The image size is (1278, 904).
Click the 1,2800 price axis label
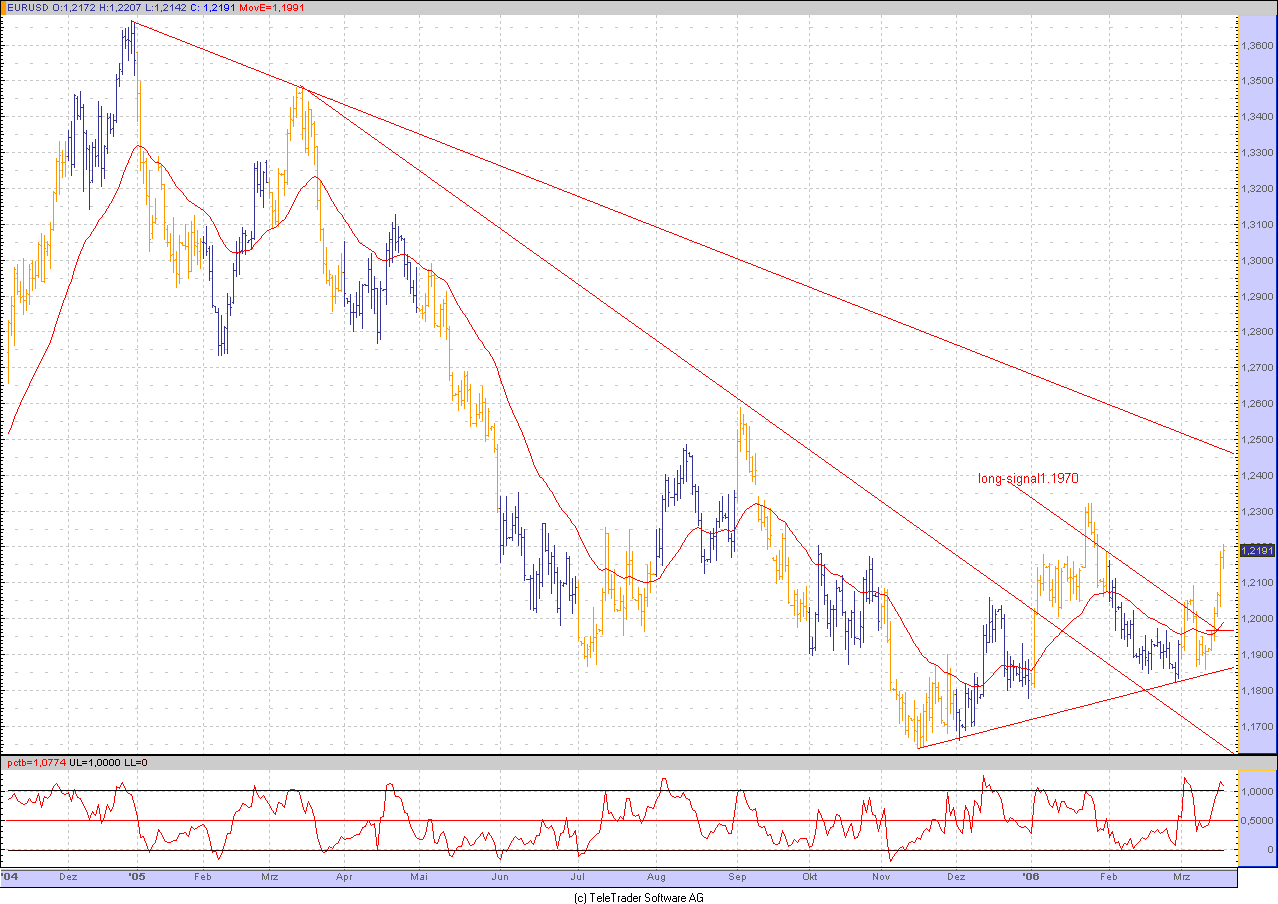pos(1257,332)
